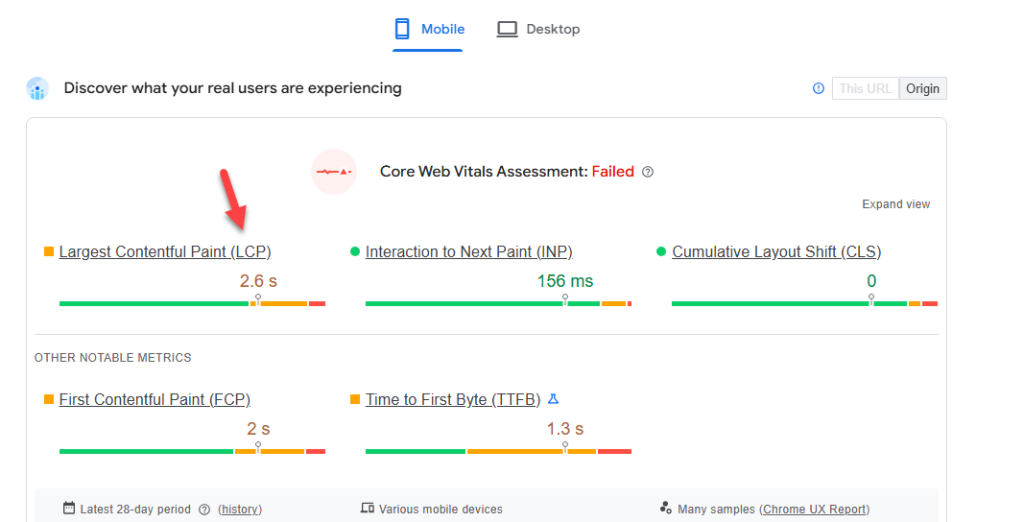Open Time to First Byte (TTFB) link
Screen dimensions: 1024x522
click(453, 400)
